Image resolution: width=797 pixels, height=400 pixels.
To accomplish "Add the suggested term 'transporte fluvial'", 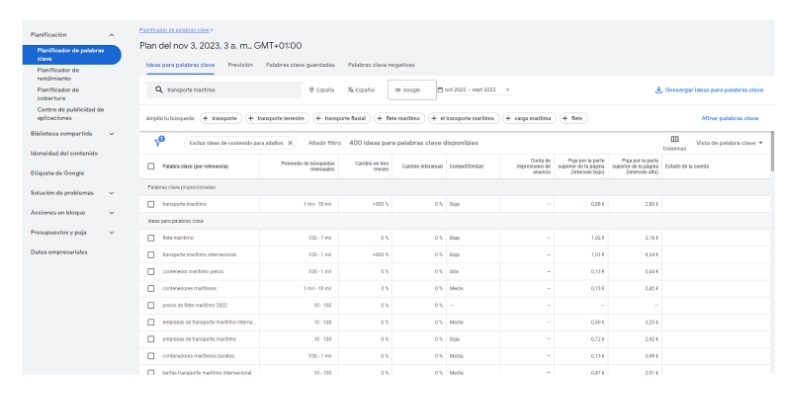I will (x=342, y=118).
